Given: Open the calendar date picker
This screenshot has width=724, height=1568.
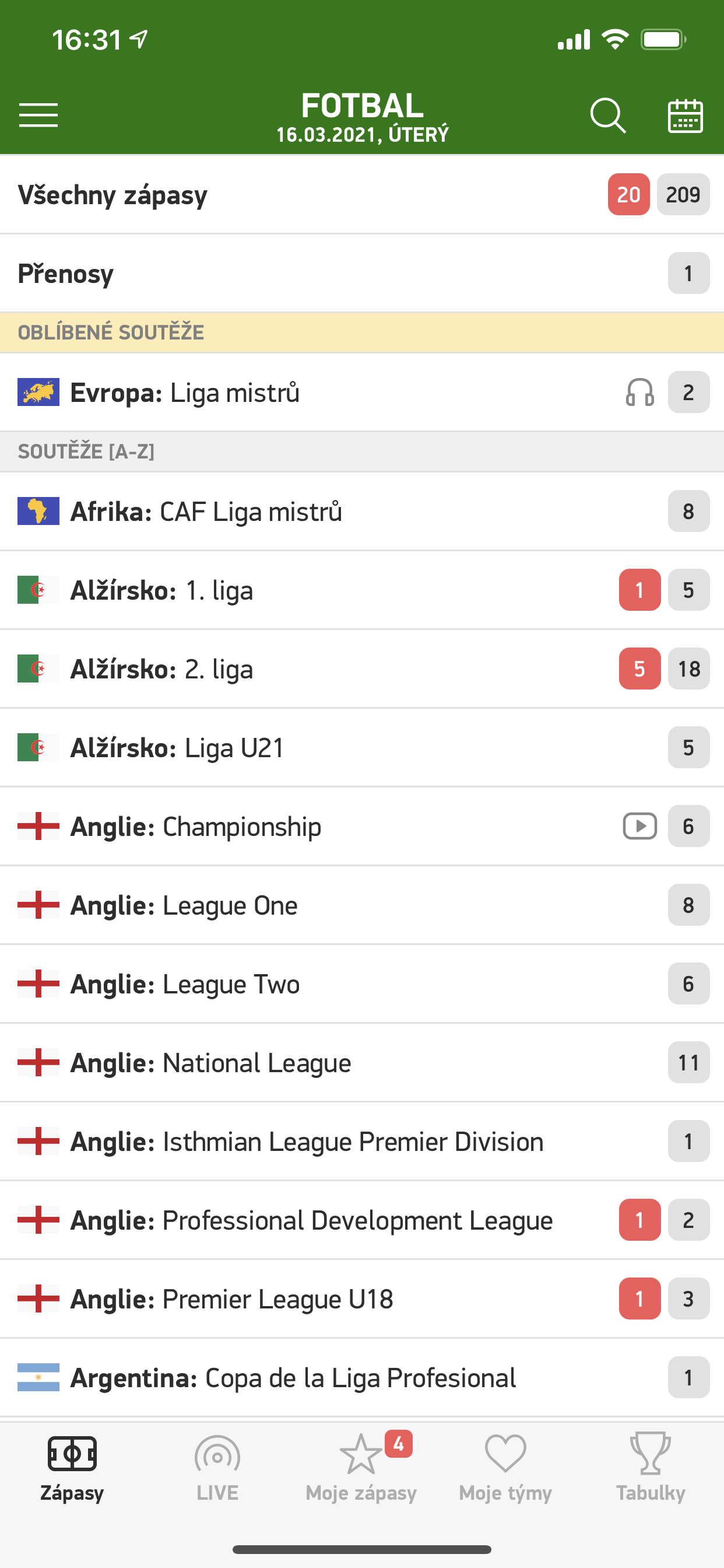Looking at the screenshot, I should point(685,115).
